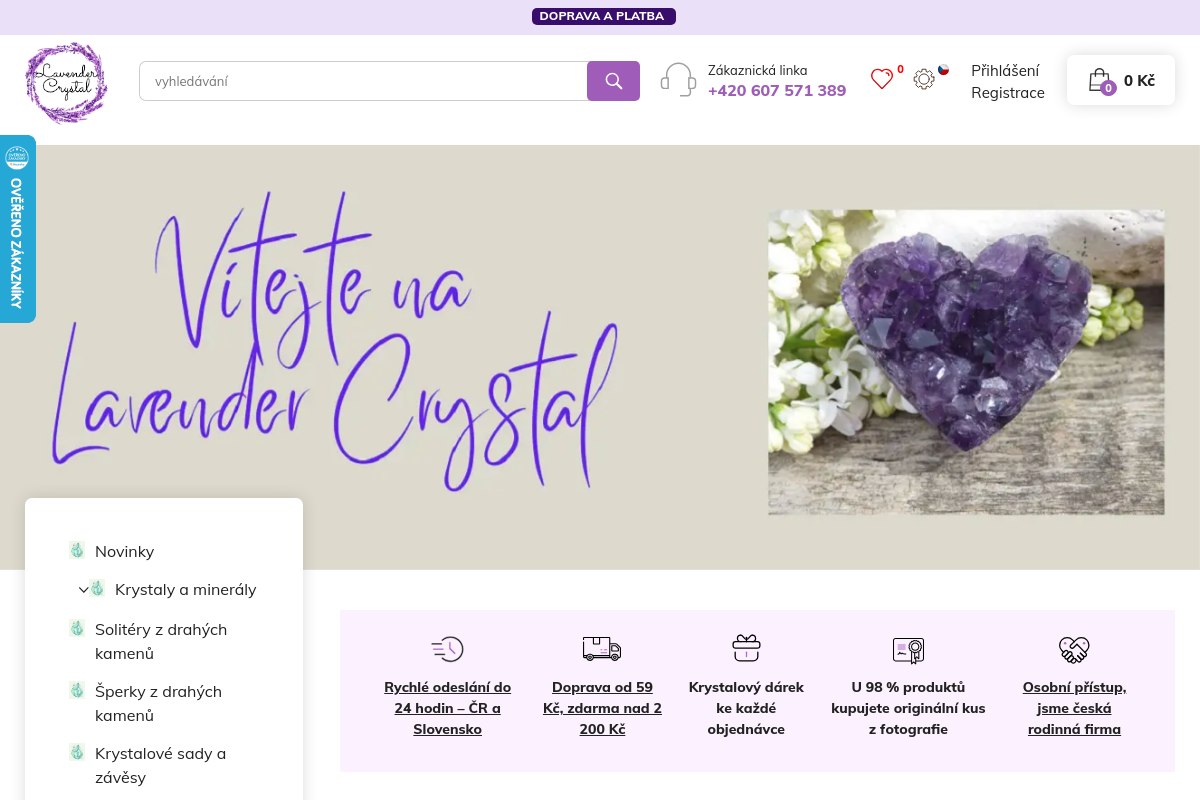1200x800 pixels.
Task: Click the gift box icon
Action: pyautogui.click(x=746, y=648)
